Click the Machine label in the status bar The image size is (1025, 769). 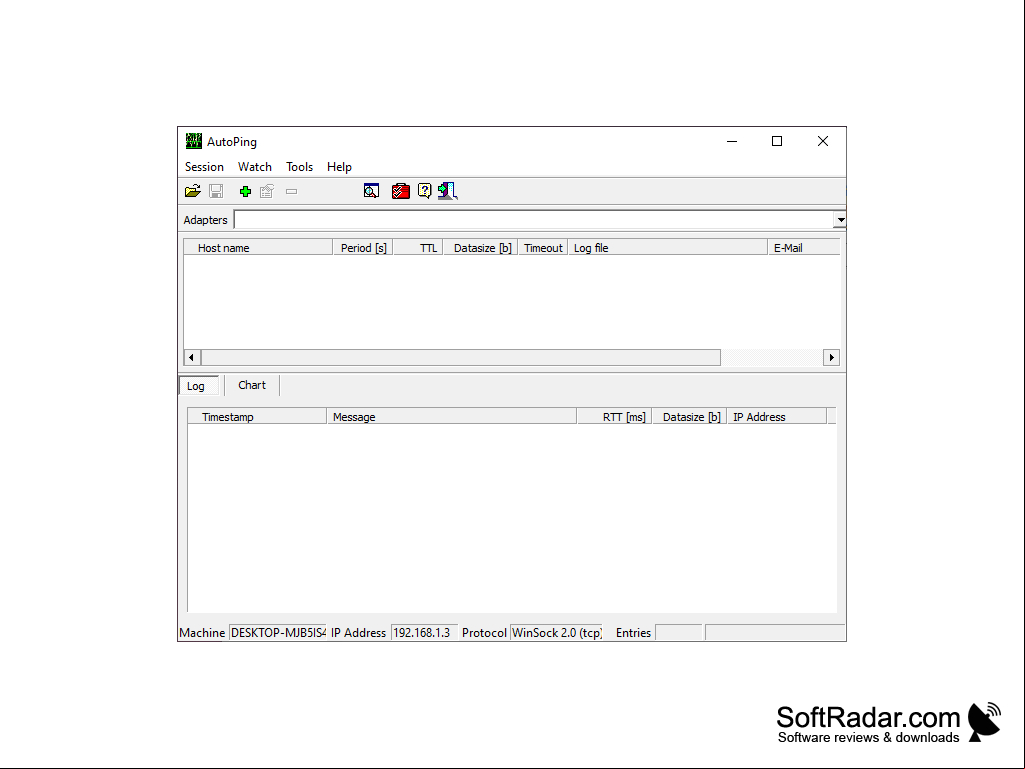pos(202,632)
